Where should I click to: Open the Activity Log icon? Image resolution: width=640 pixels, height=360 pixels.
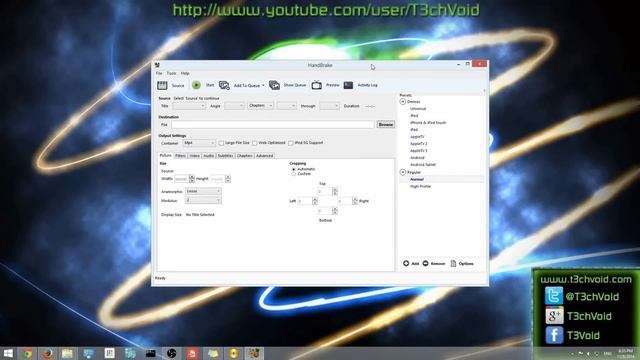click(x=348, y=85)
